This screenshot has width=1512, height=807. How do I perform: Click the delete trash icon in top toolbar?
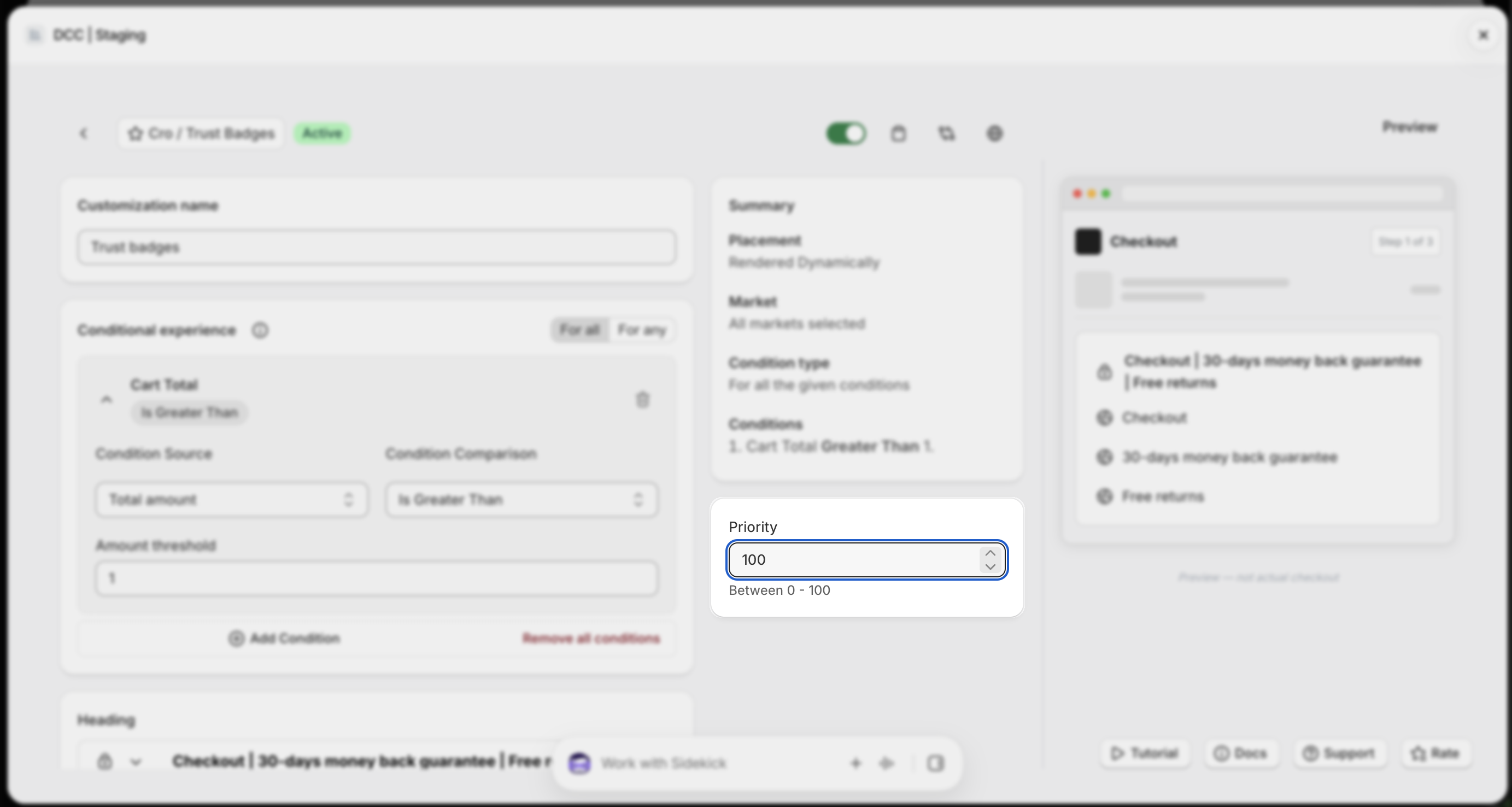coord(898,134)
